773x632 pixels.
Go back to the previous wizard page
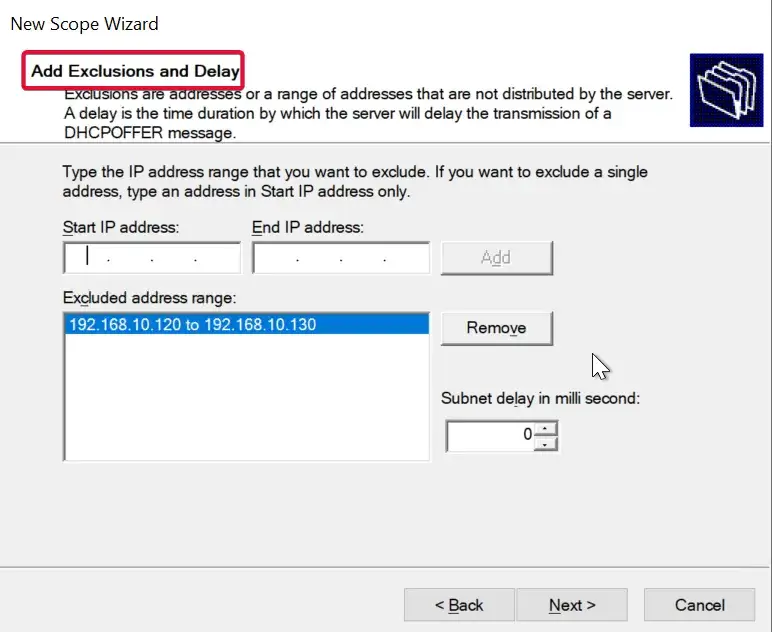point(459,605)
